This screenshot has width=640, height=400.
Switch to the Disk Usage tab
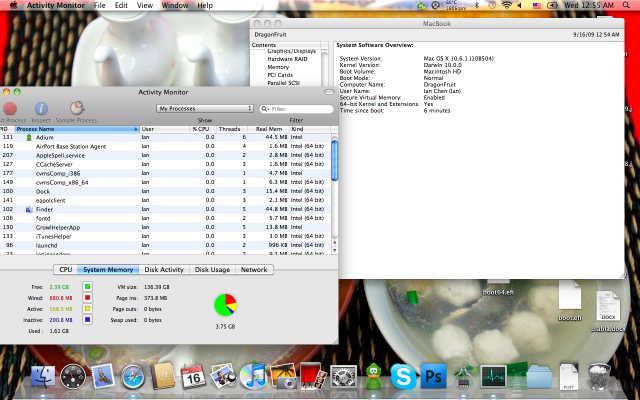pyautogui.click(x=212, y=269)
